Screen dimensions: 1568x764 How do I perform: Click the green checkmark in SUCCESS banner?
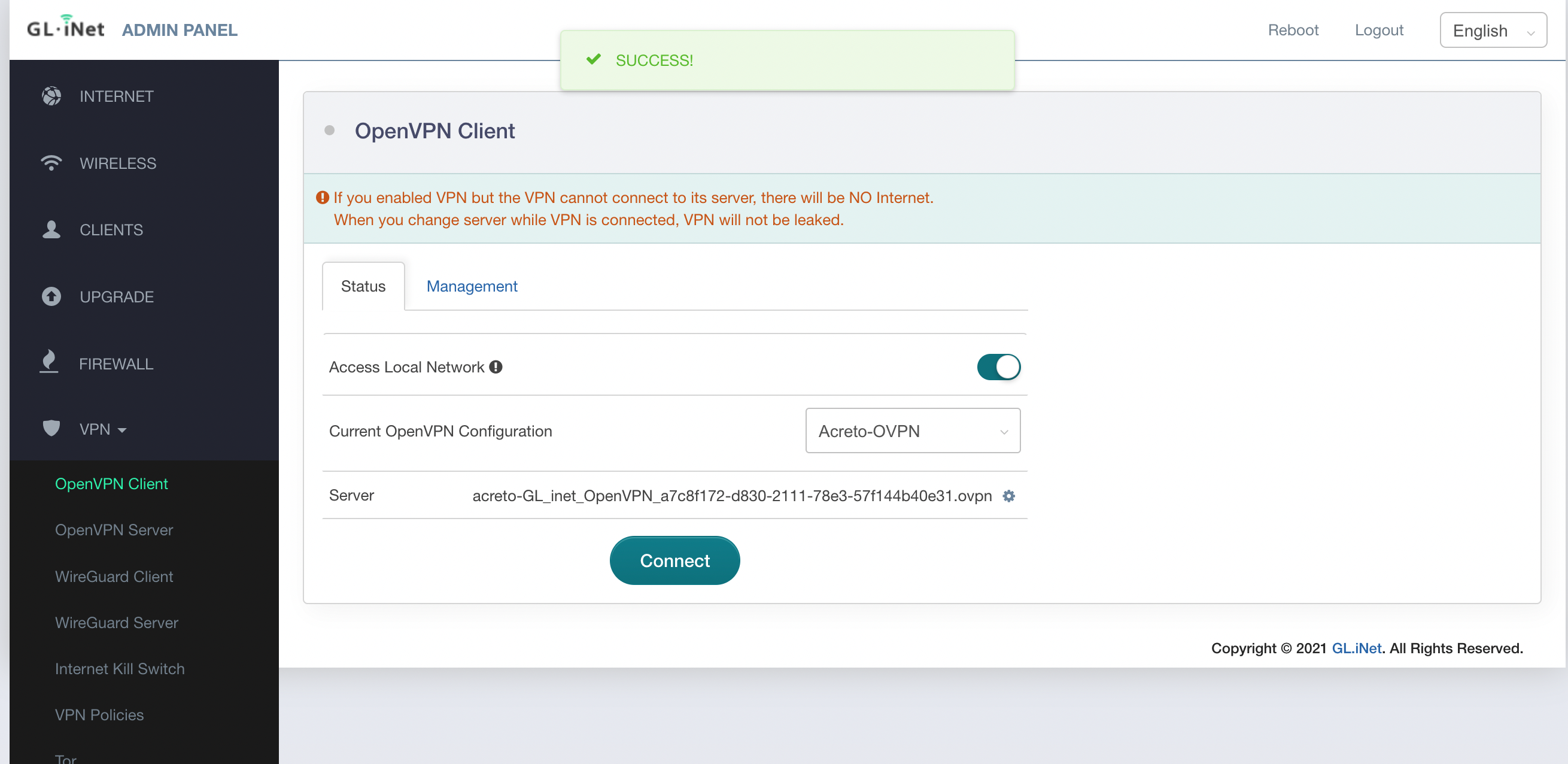tap(594, 60)
